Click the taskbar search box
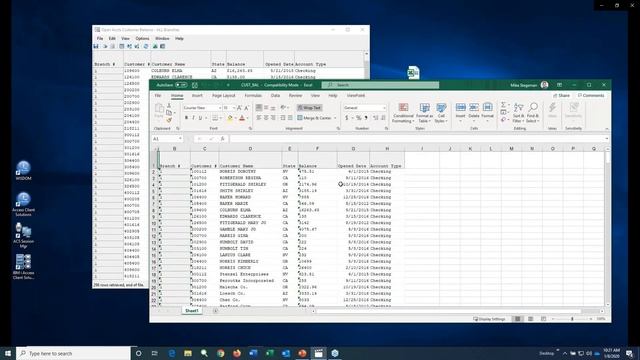Viewport: 640px width, 360px height. coord(73,353)
